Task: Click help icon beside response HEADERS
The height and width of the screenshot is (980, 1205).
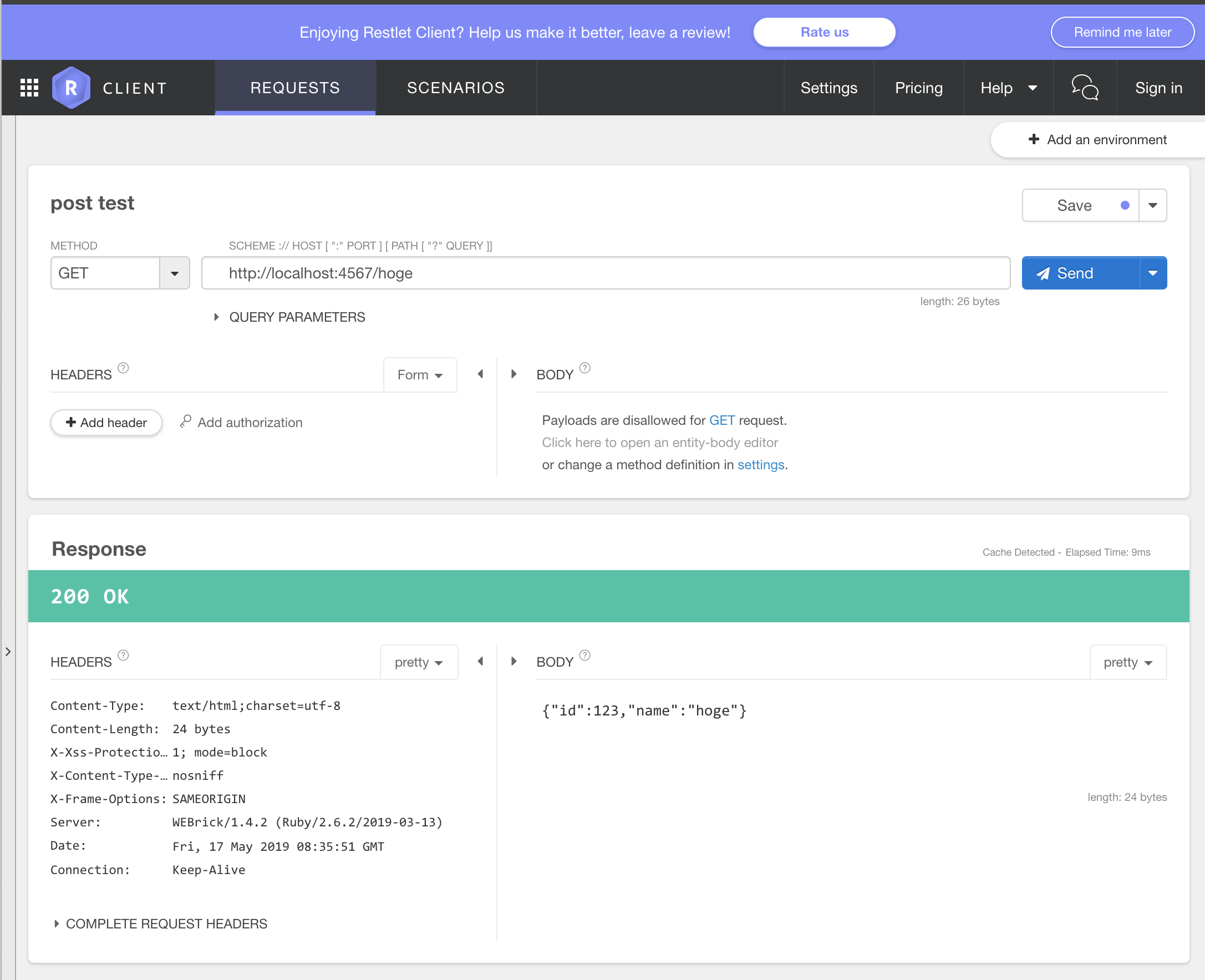Action: tap(123, 656)
